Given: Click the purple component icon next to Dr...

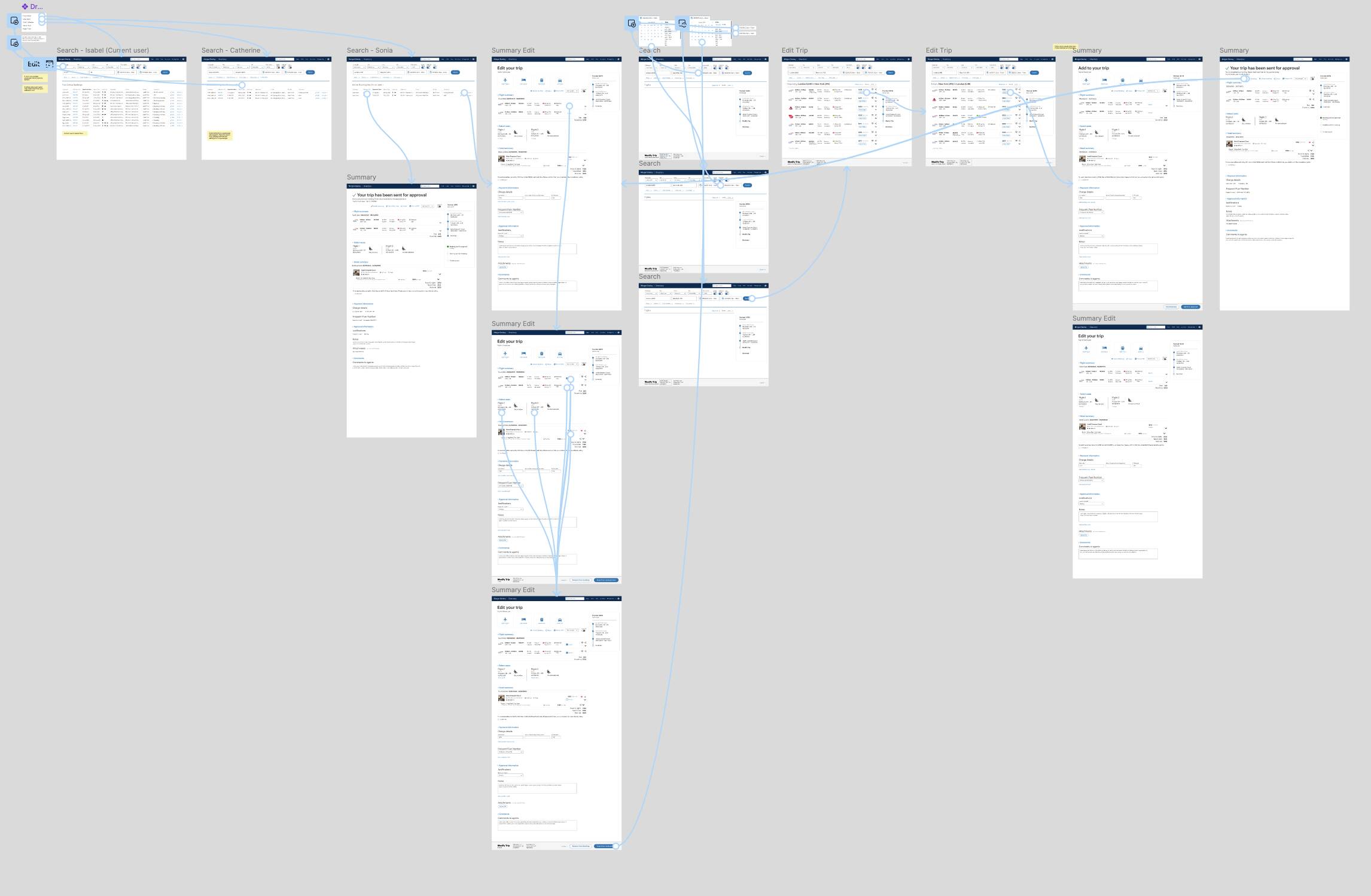Looking at the screenshot, I should pos(25,7).
